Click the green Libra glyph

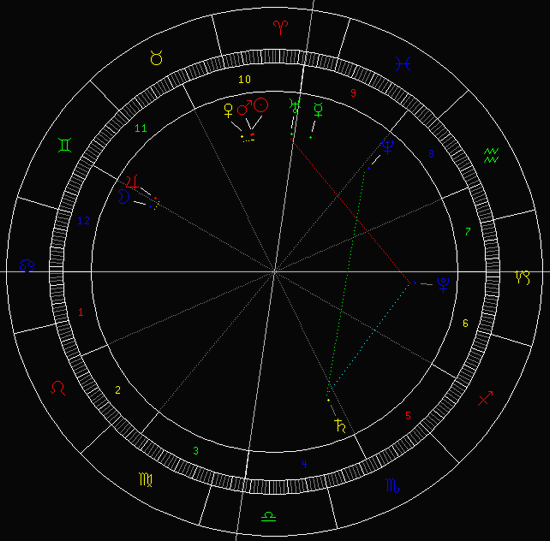pos(269,517)
